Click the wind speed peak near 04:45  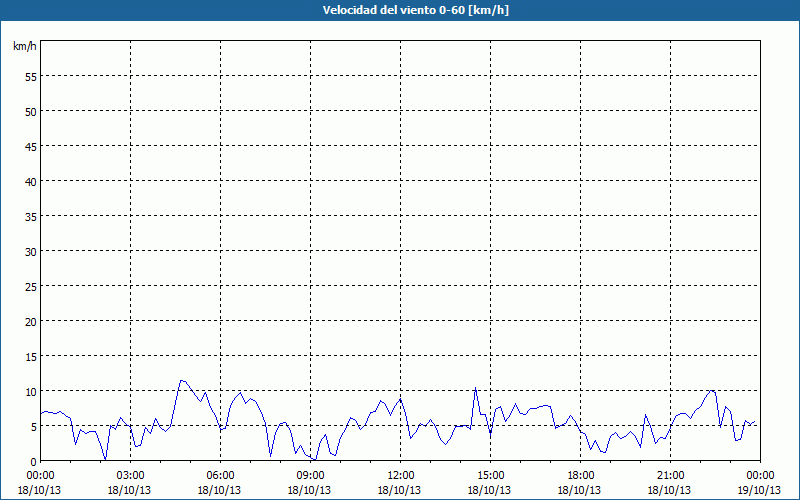tap(181, 381)
